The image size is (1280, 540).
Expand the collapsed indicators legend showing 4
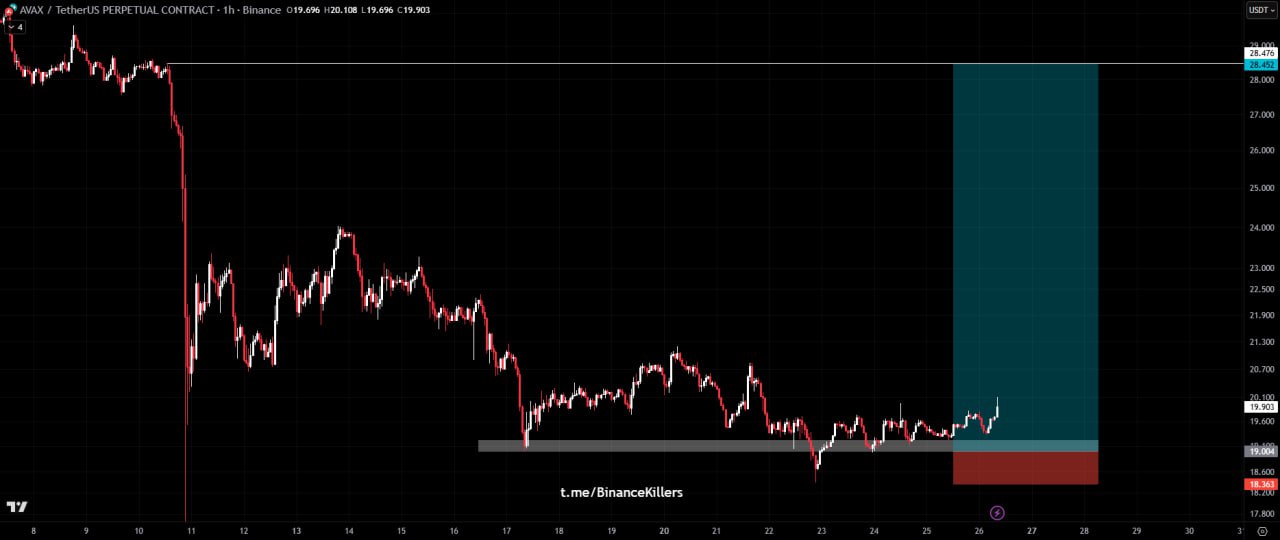pos(15,27)
